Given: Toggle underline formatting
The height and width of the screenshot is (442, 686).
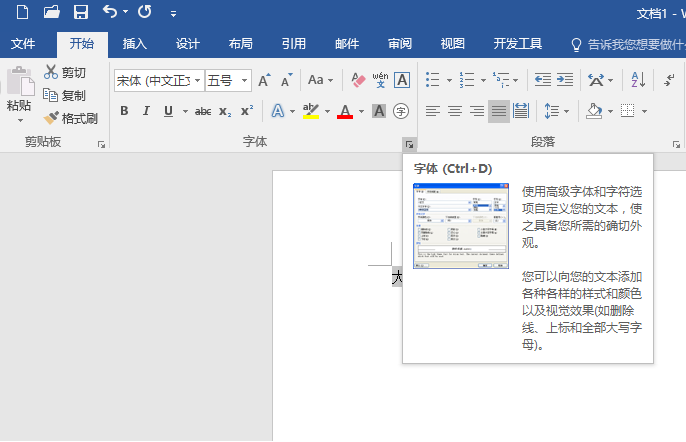Looking at the screenshot, I should click(168, 111).
